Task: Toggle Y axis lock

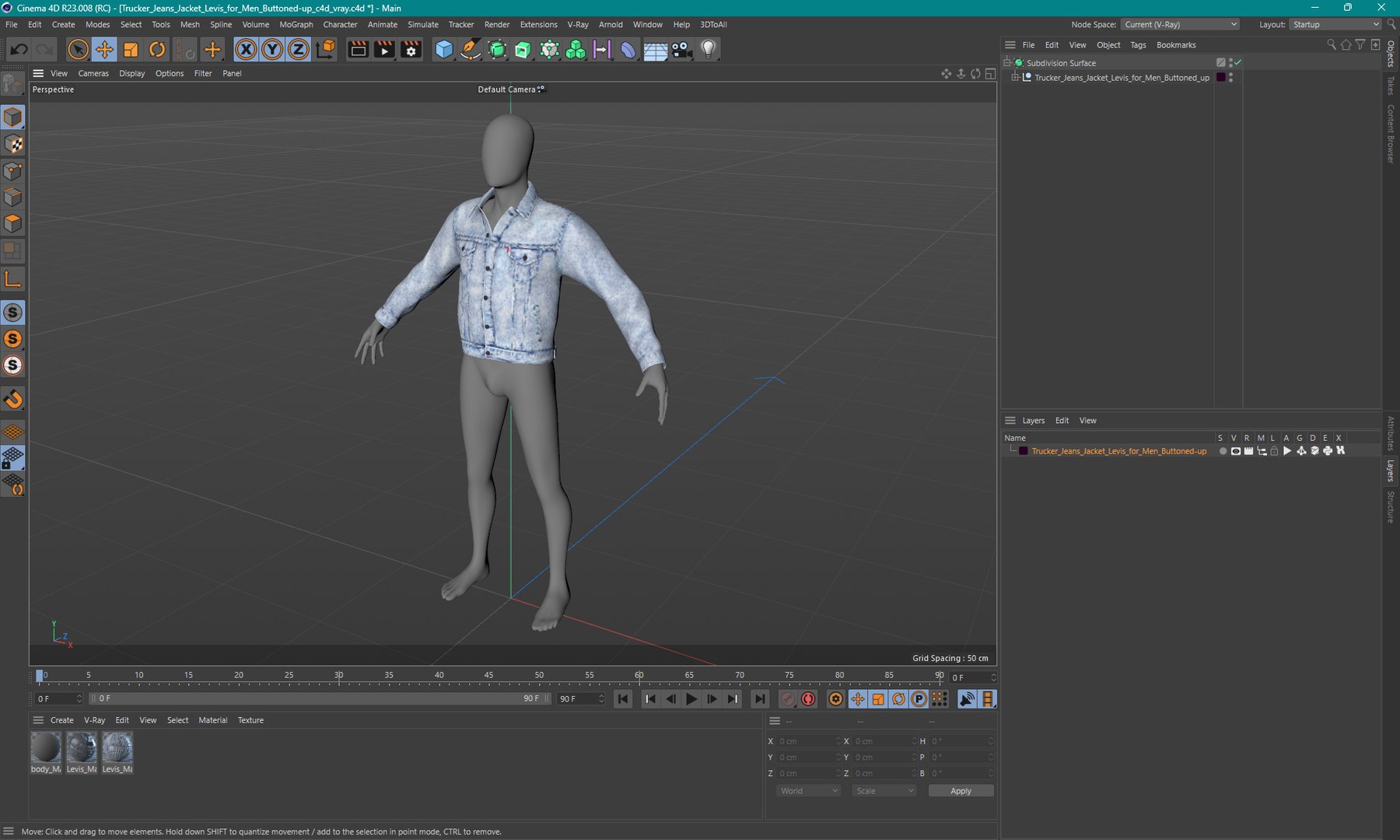Action: click(x=272, y=50)
